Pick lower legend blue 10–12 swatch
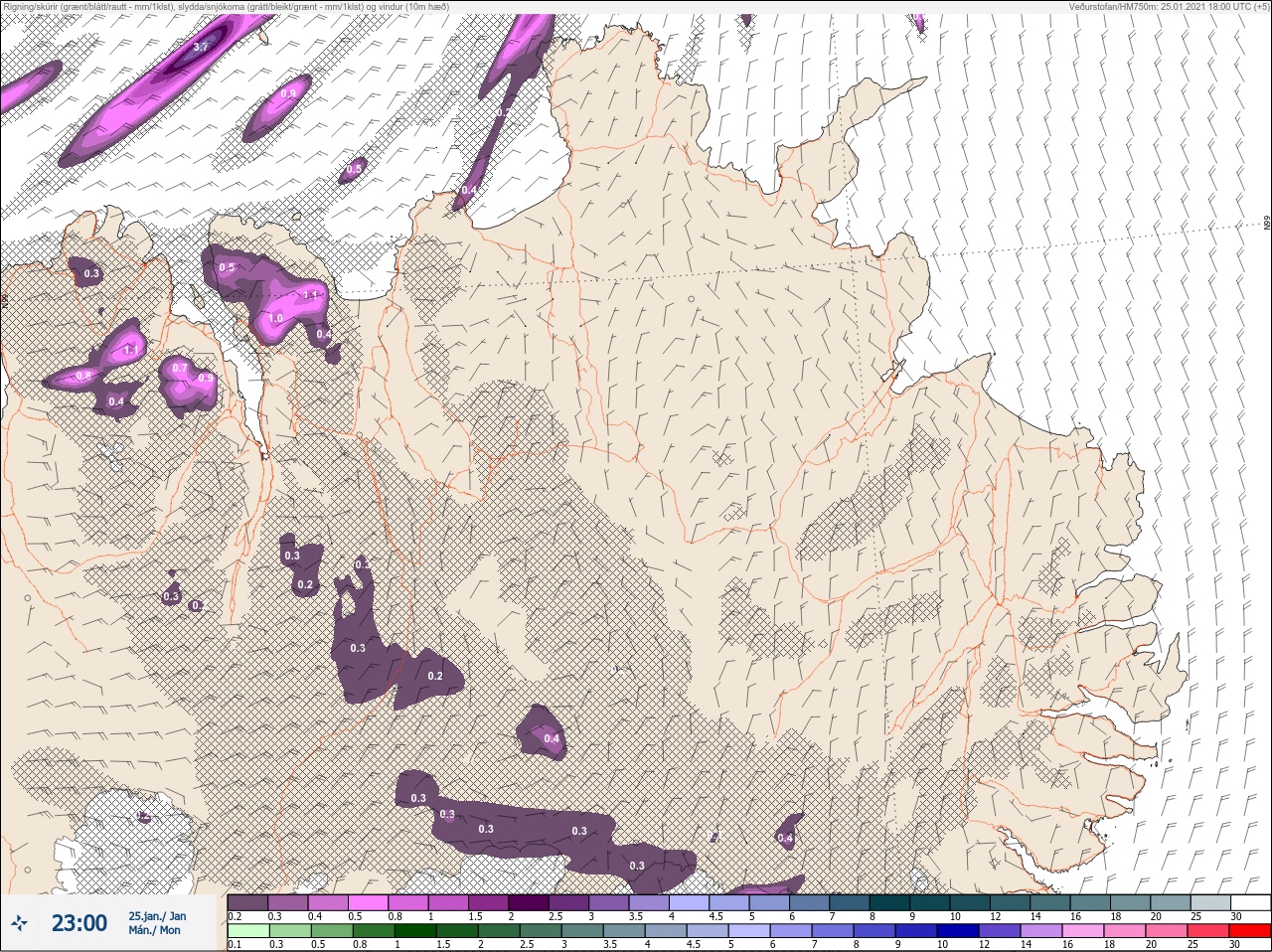Screen dimensions: 1272x952 pos(960,931)
